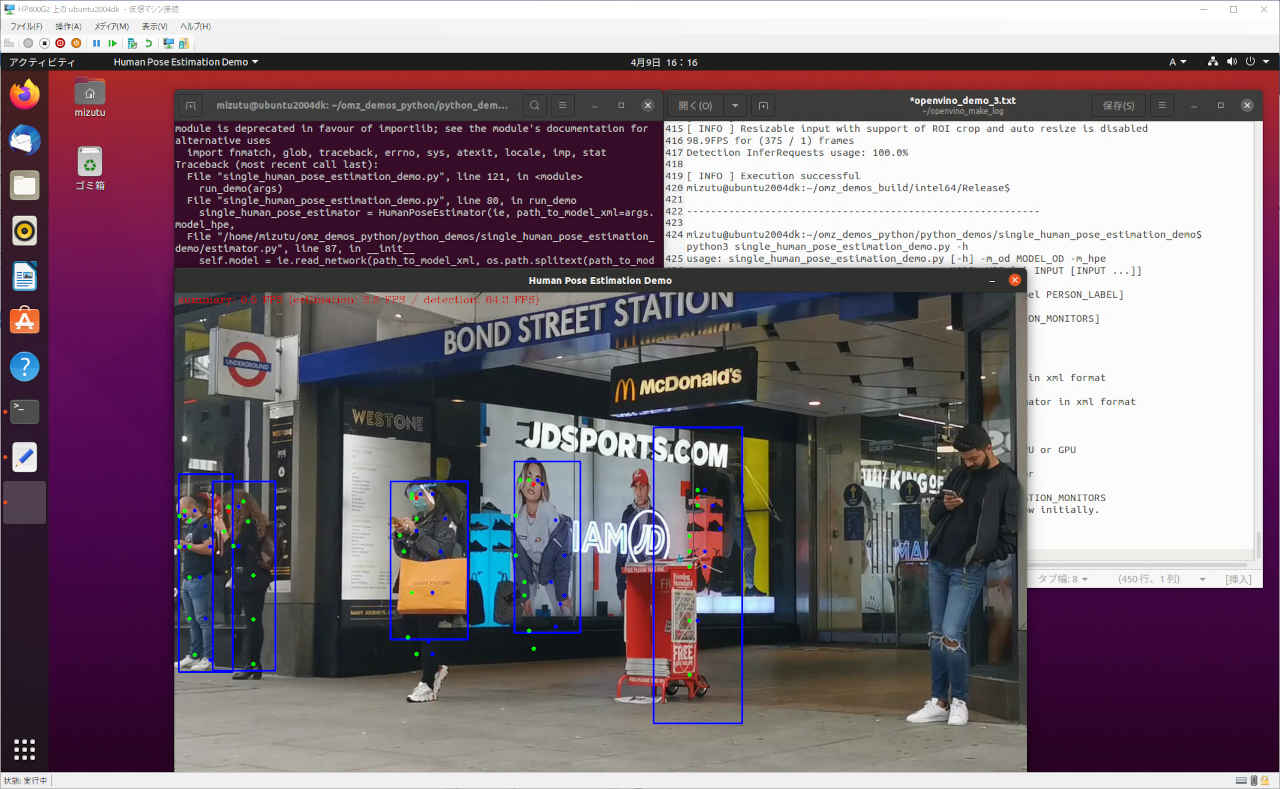Turn off VM with black square icon
The image size is (1280, 789).
tap(44, 43)
